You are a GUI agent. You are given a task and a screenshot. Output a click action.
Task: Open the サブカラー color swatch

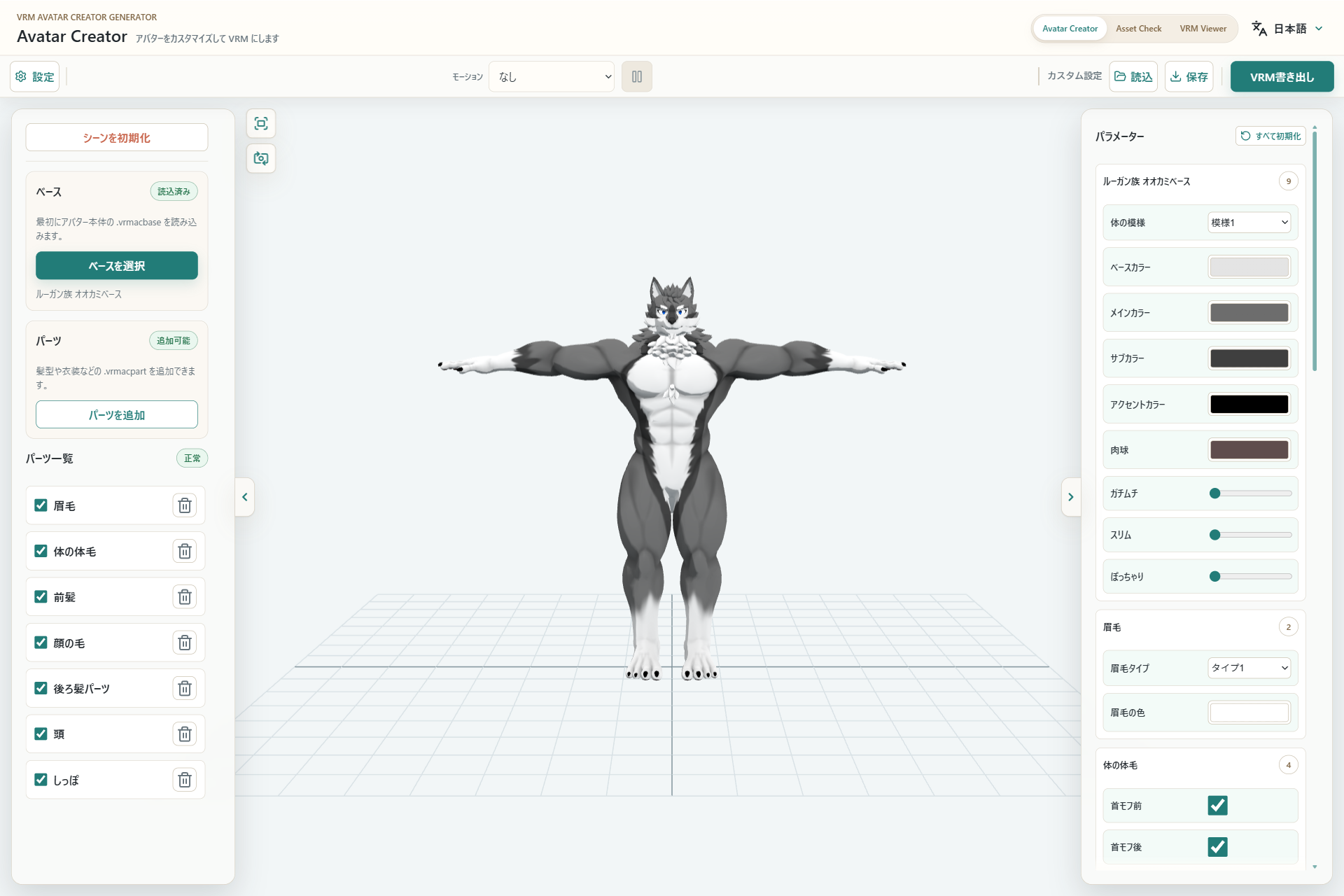(x=1249, y=358)
